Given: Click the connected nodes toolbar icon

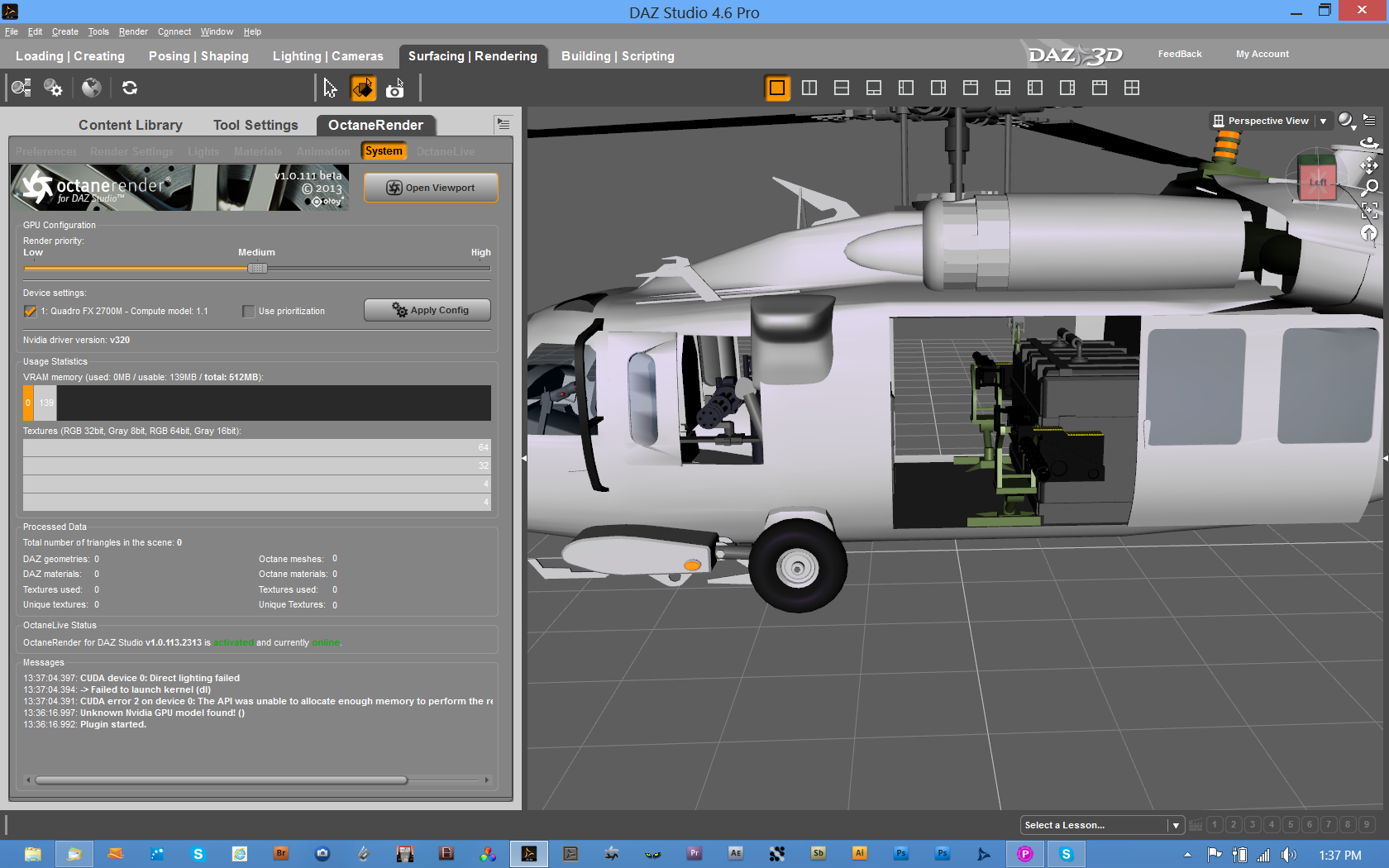Looking at the screenshot, I should tap(21, 88).
